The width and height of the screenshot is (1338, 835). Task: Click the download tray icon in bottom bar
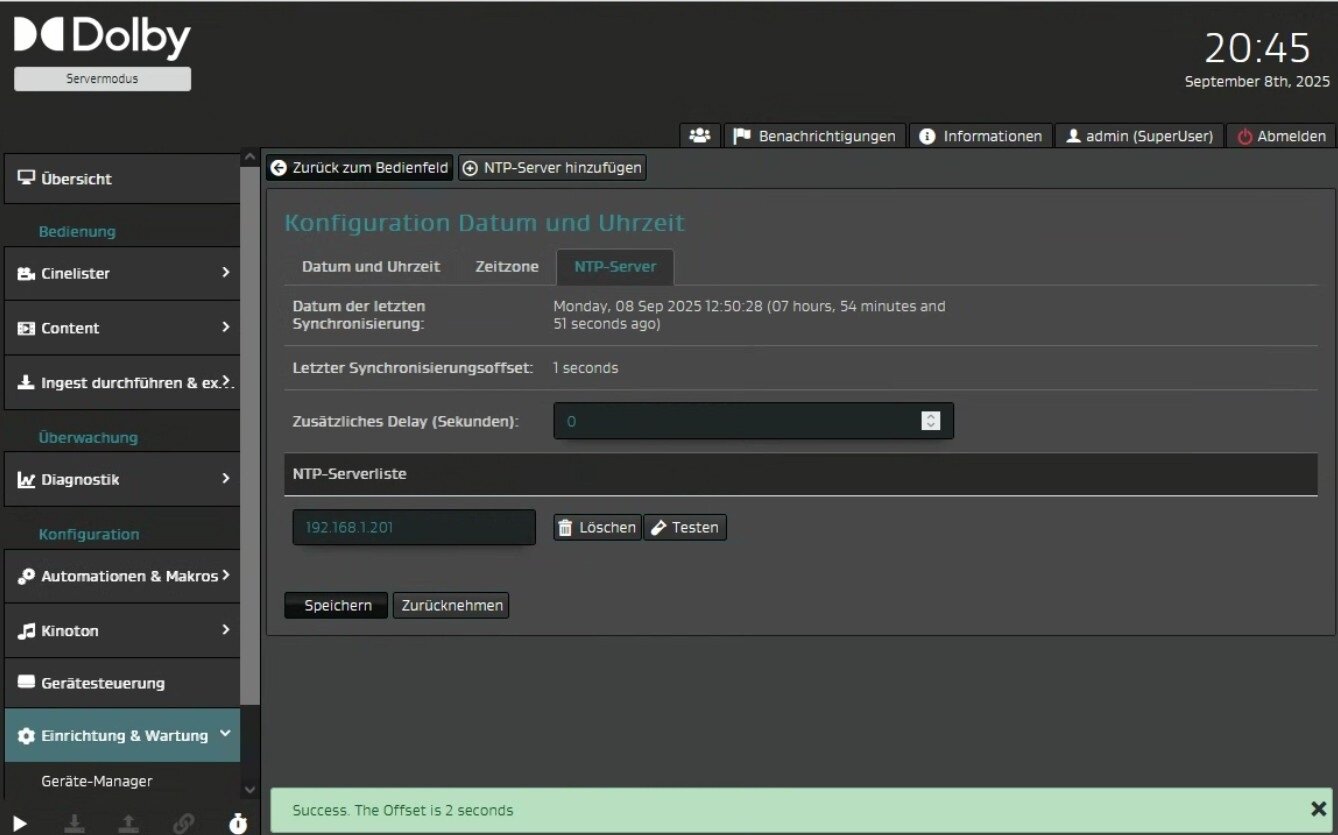[x=74, y=823]
